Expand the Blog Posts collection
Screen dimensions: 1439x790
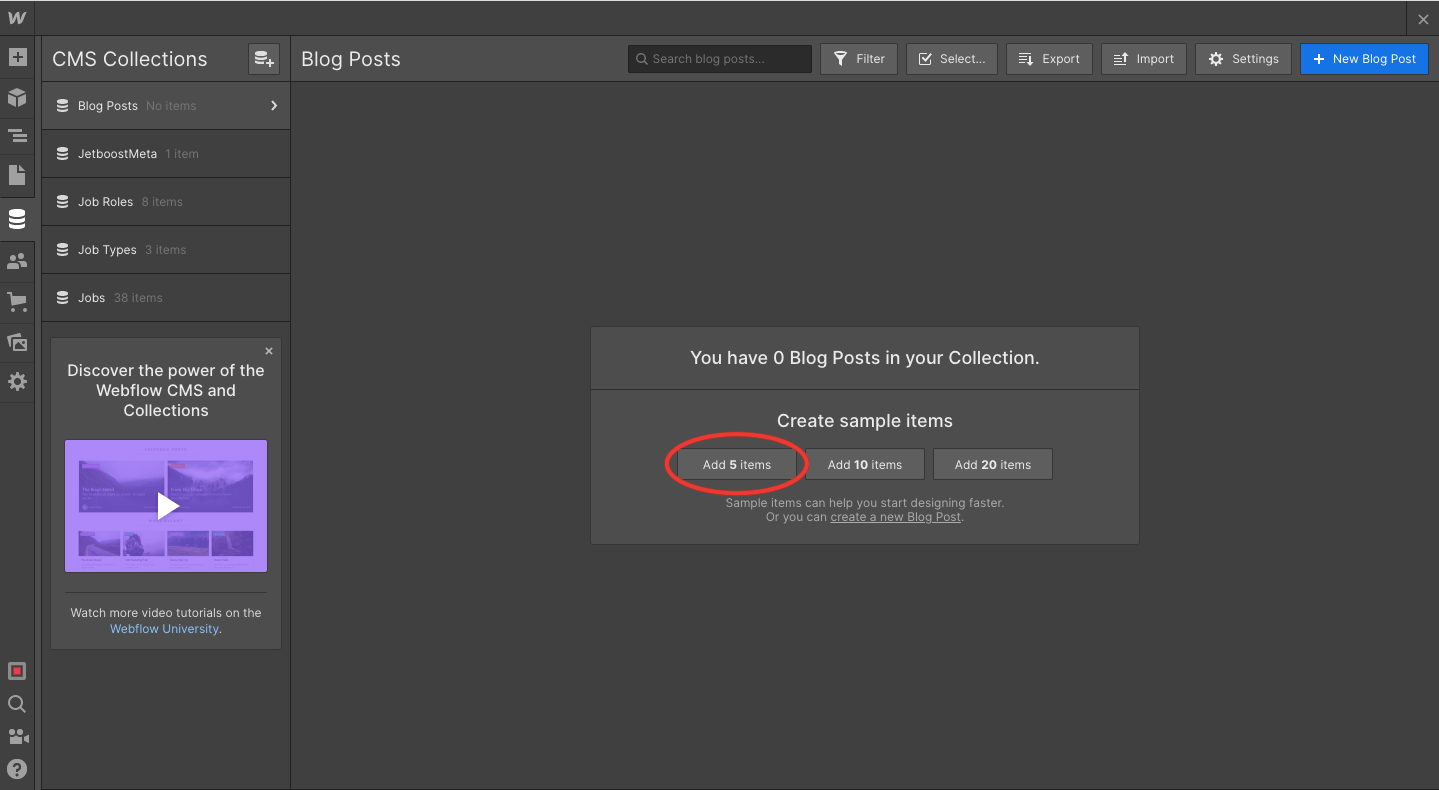(272, 105)
